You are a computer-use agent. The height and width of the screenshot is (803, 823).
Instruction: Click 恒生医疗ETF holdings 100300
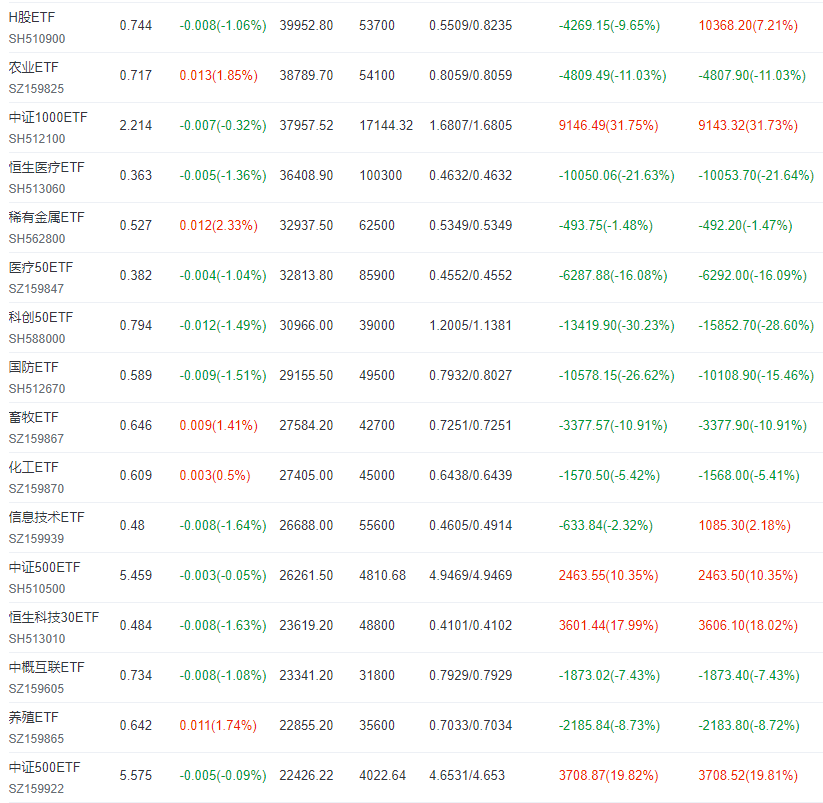tap(381, 175)
